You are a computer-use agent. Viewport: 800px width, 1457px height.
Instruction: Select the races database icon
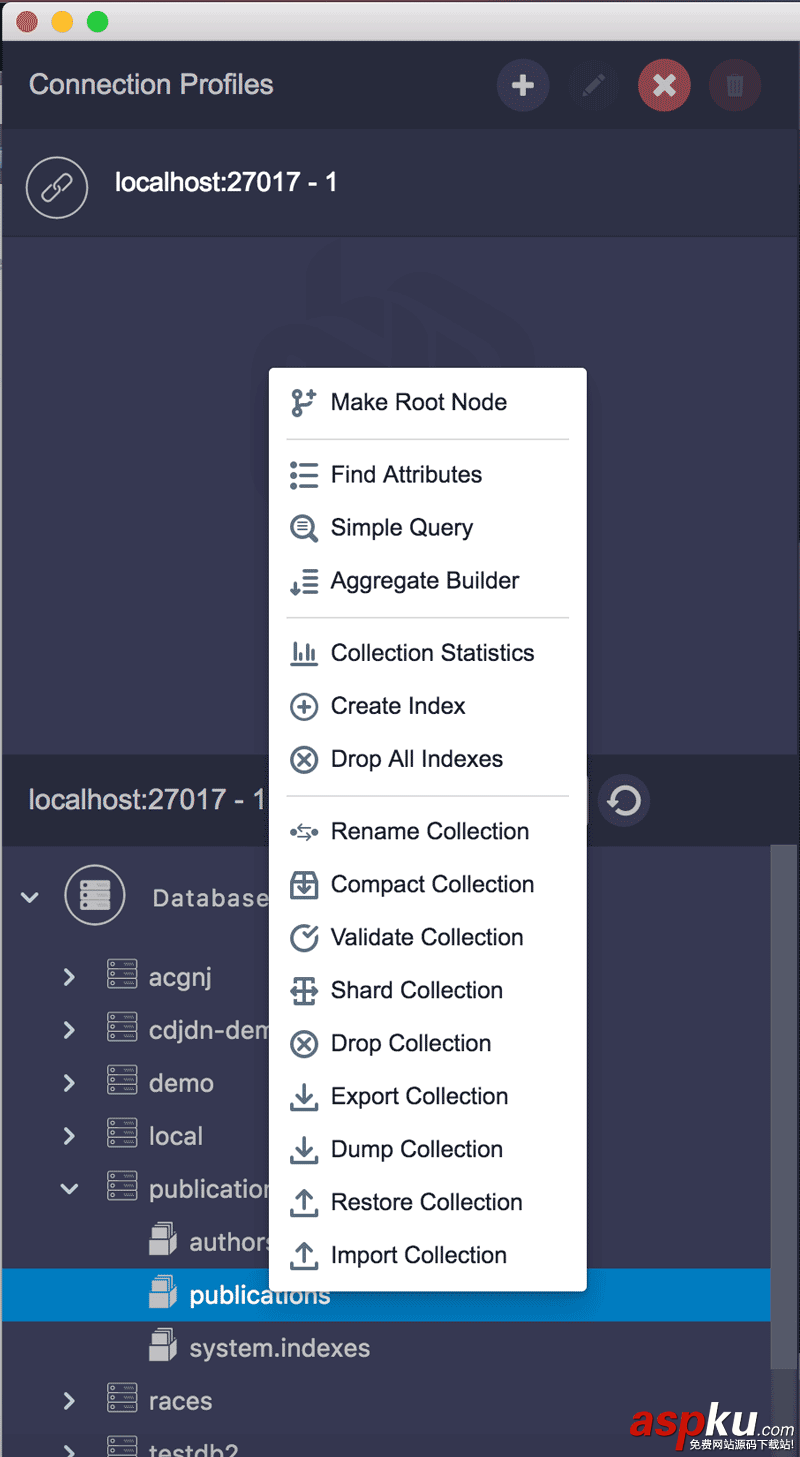pos(121,1399)
